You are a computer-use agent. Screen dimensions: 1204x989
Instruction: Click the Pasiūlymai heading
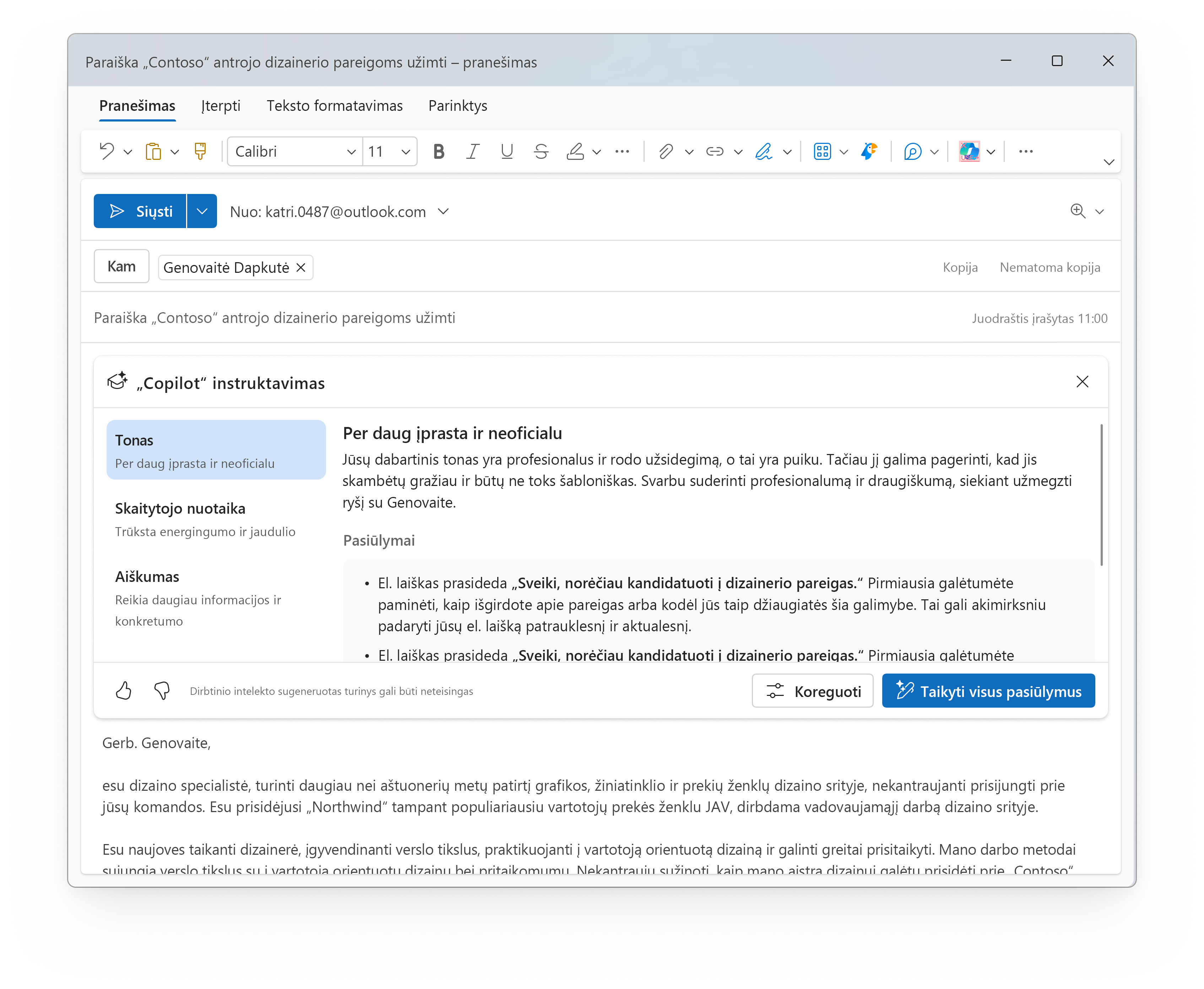(x=379, y=541)
